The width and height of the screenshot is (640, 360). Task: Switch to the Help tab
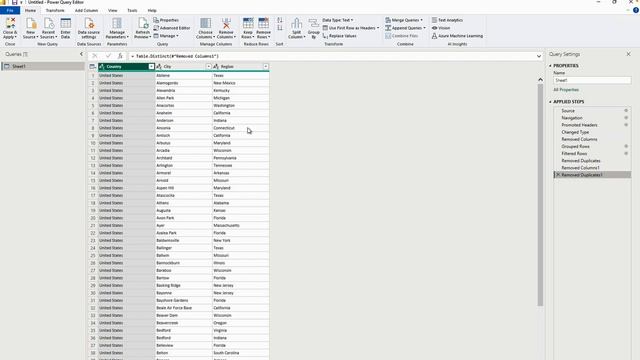pyautogui.click(x=152, y=11)
